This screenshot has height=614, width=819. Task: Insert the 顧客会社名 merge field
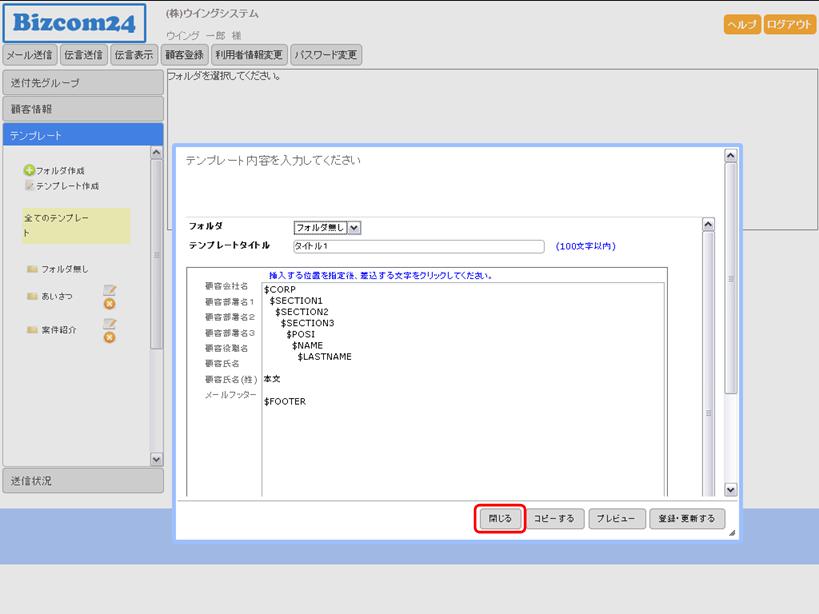click(x=226, y=287)
